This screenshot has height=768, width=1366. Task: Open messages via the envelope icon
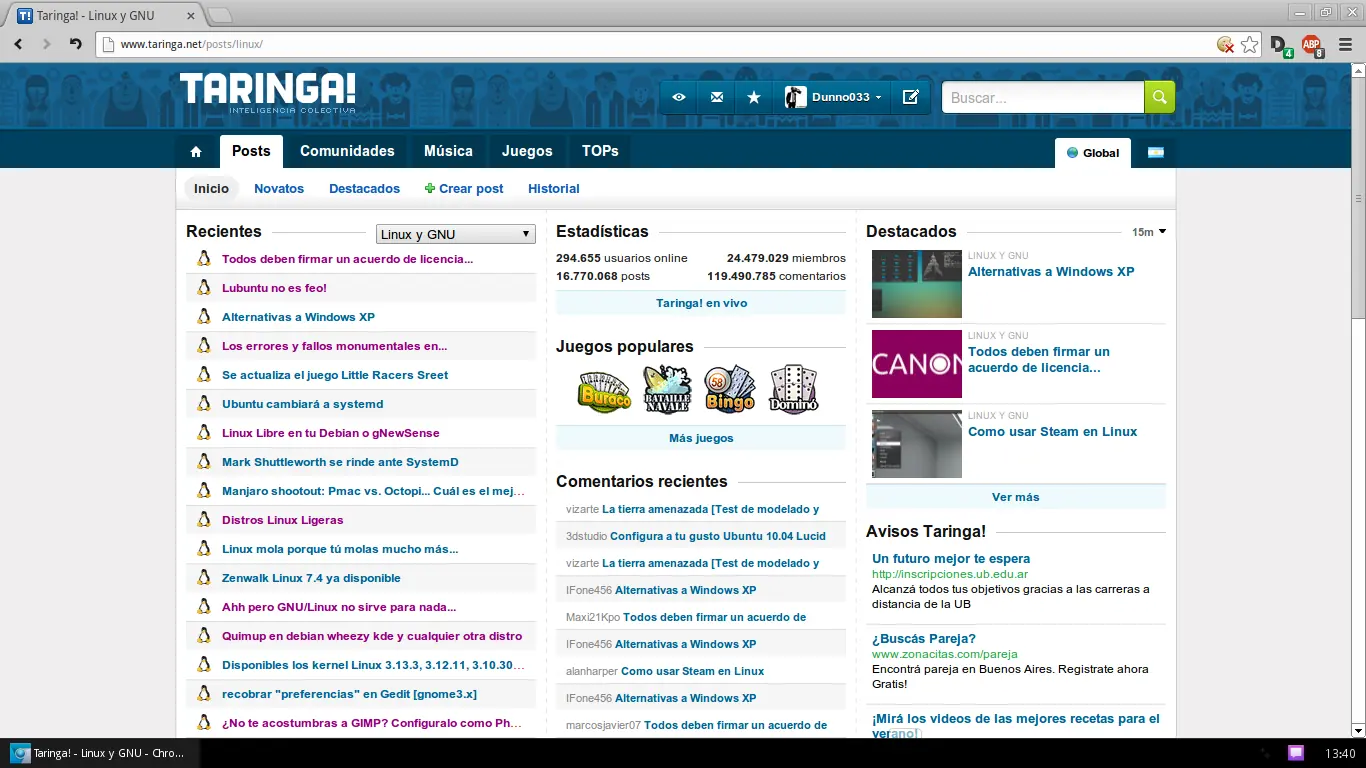click(716, 97)
